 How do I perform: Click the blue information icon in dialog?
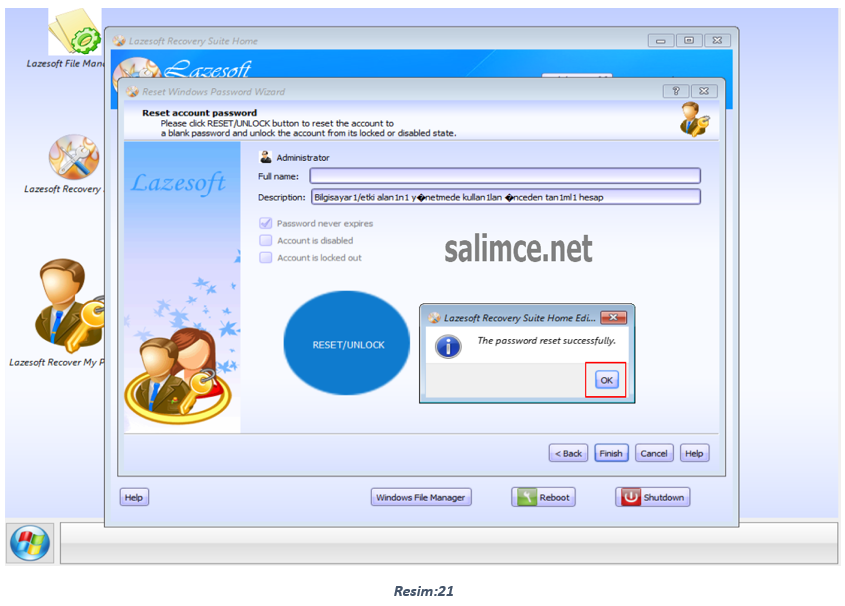[x=450, y=346]
